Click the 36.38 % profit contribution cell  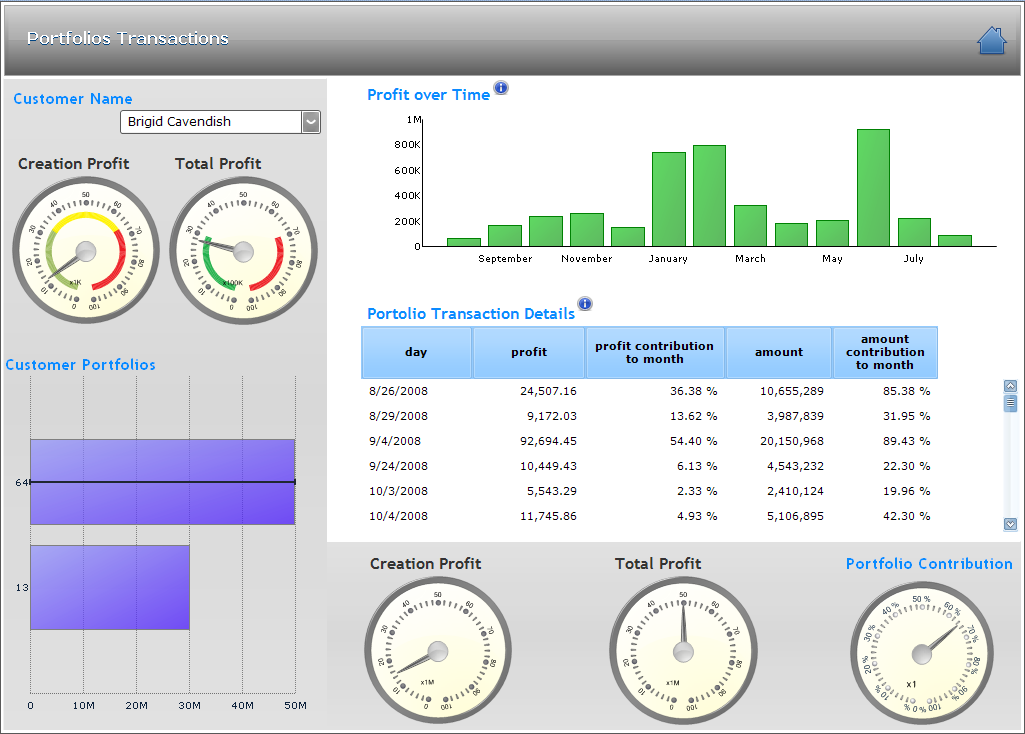(x=694, y=391)
